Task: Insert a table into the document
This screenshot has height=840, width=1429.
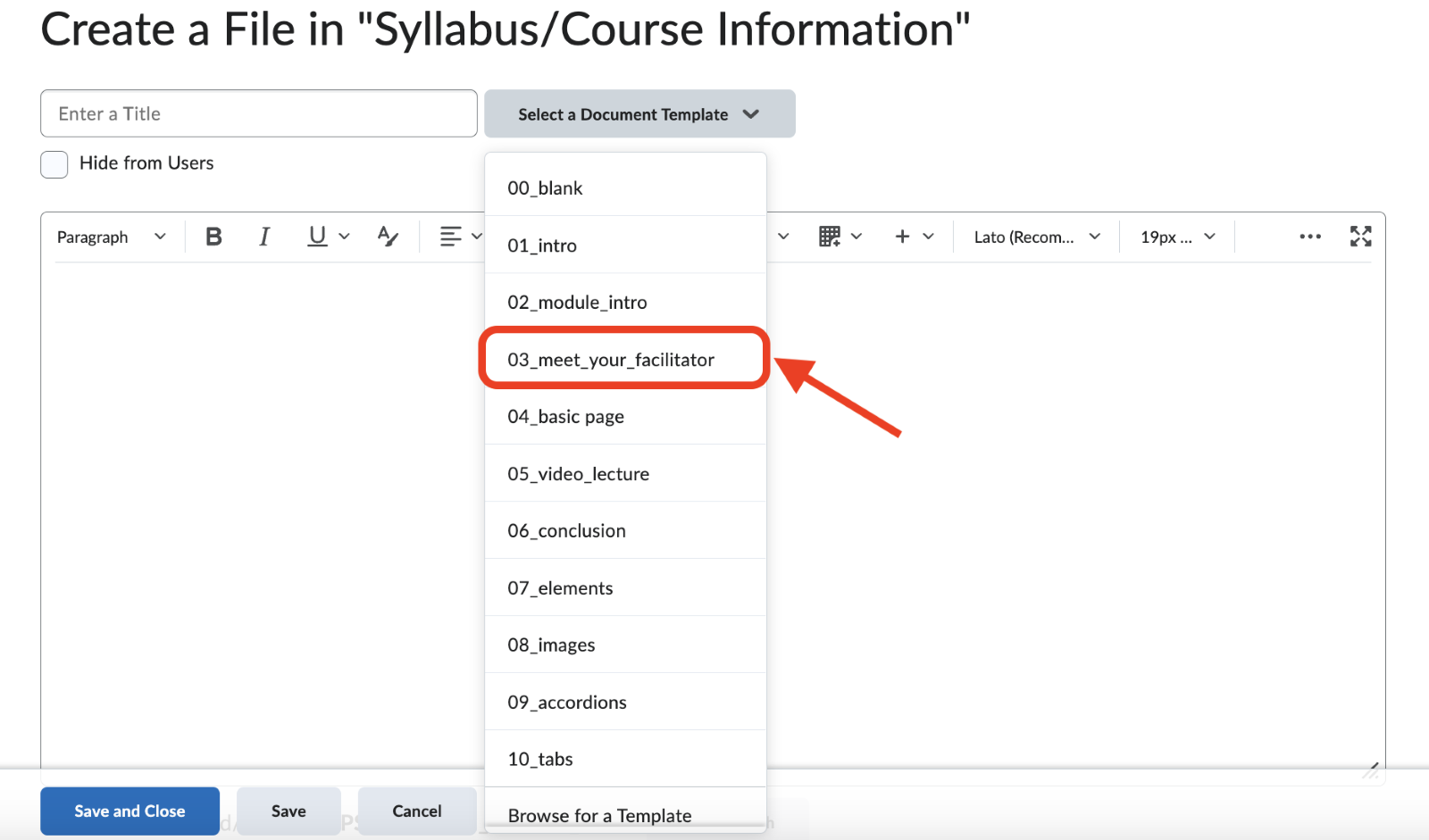Action: 831,236
